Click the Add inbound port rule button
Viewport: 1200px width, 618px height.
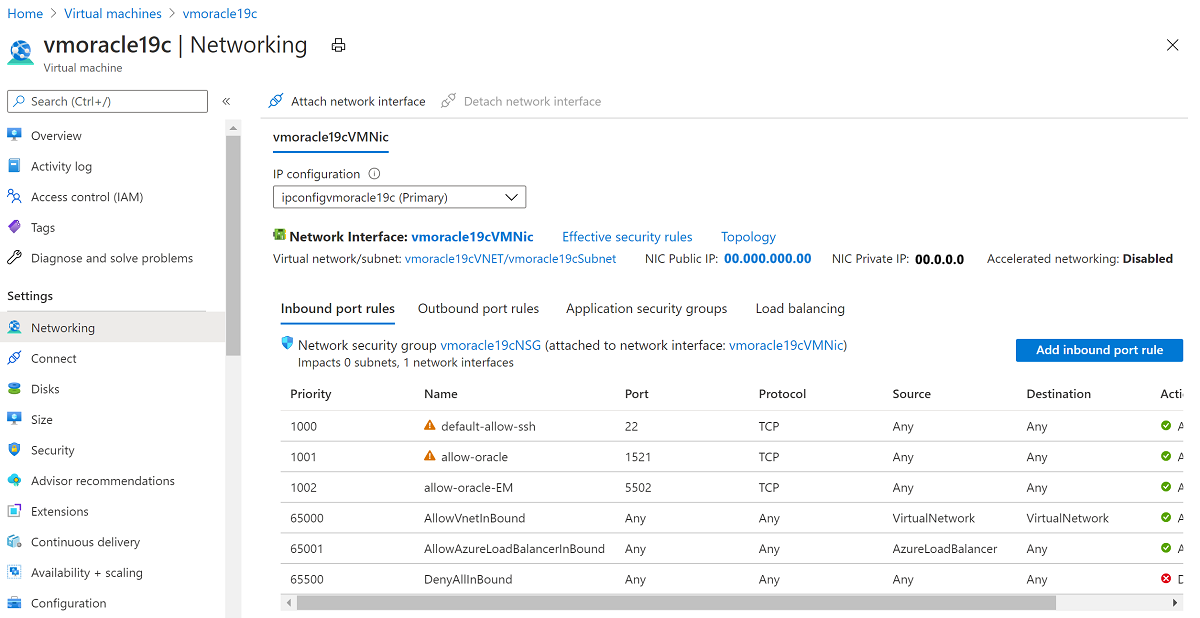pos(1098,350)
